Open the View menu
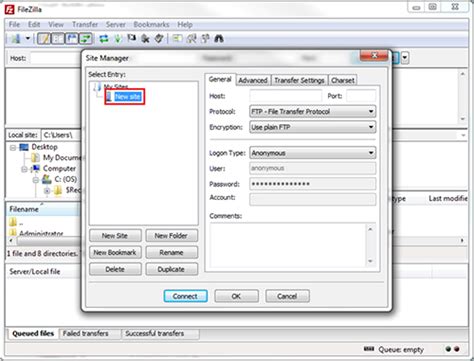 point(56,25)
